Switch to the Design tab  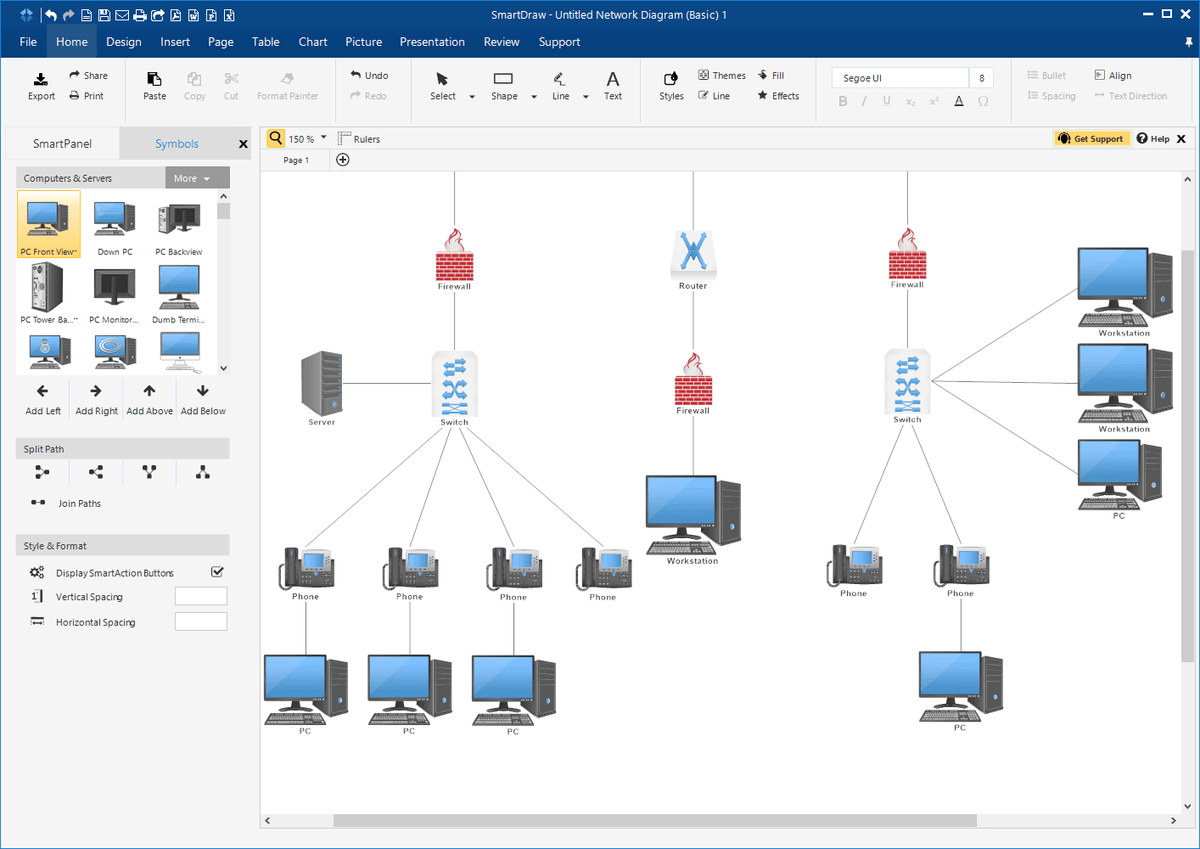tap(123, 42)
